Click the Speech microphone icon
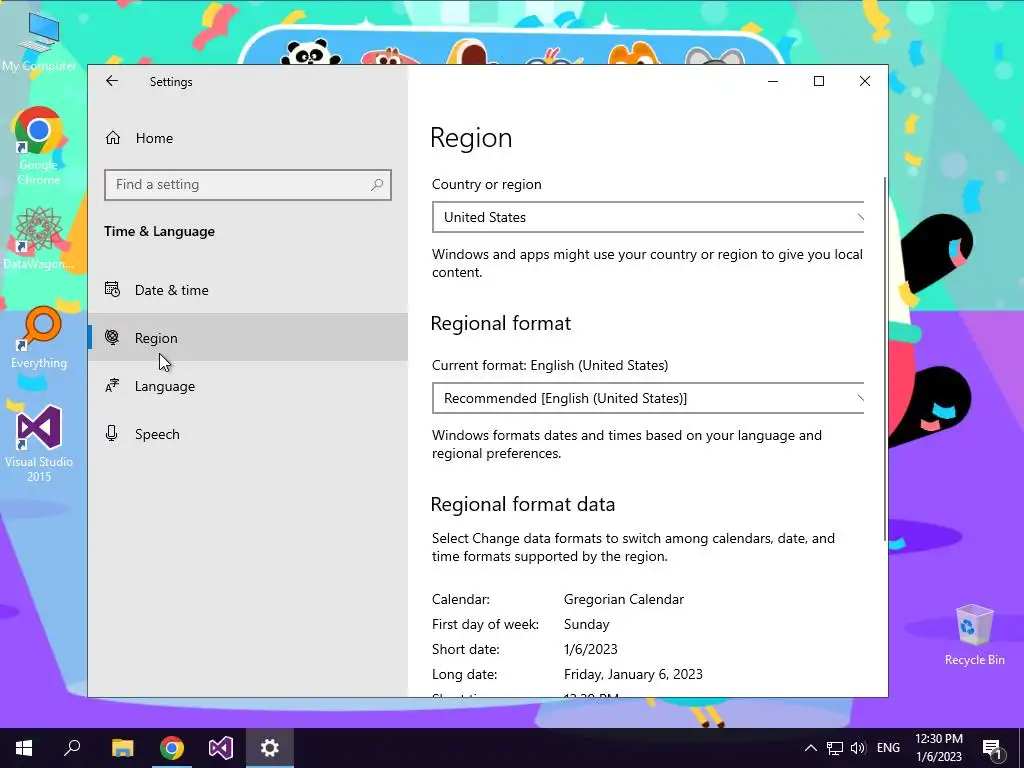 pyautogui.click(x=112, y=434)
